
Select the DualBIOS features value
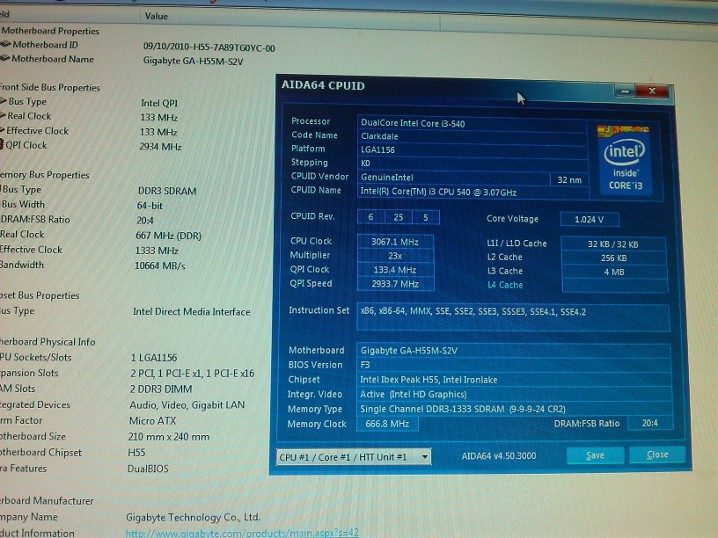click(147, 469)
